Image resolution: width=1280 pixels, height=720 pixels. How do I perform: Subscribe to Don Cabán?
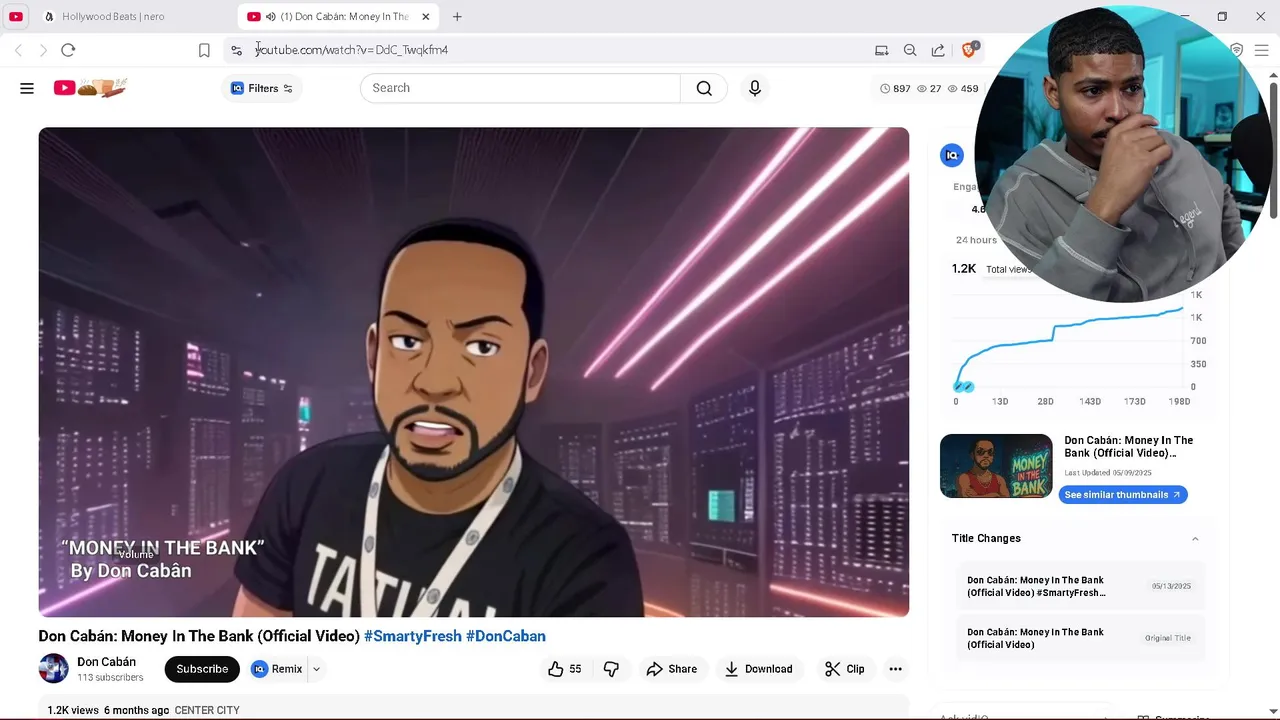click(202, 669)
